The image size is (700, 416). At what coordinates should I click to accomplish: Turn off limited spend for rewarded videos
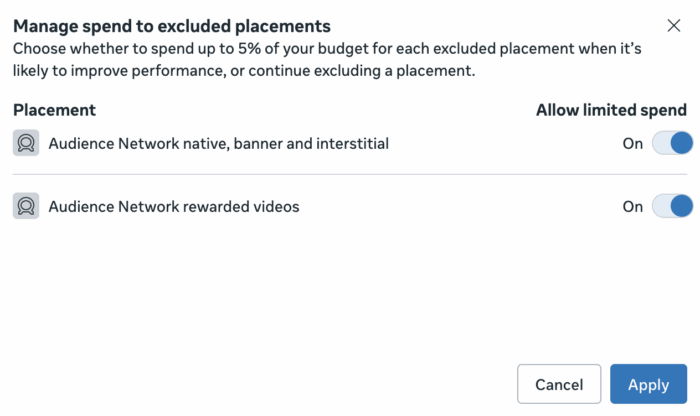click(x=672, y=207)
